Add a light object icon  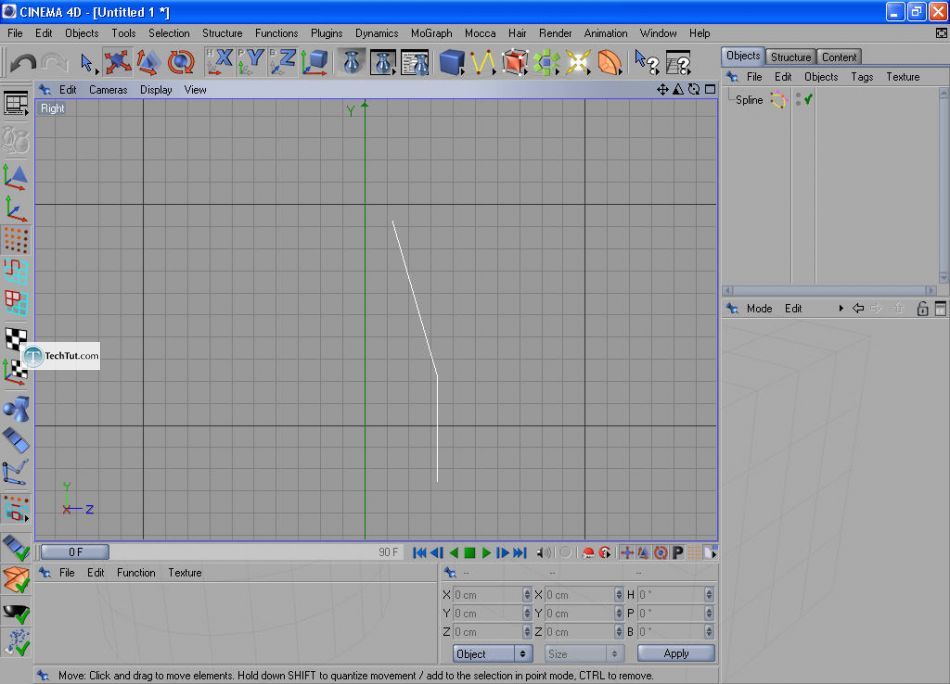click(577, 62)
